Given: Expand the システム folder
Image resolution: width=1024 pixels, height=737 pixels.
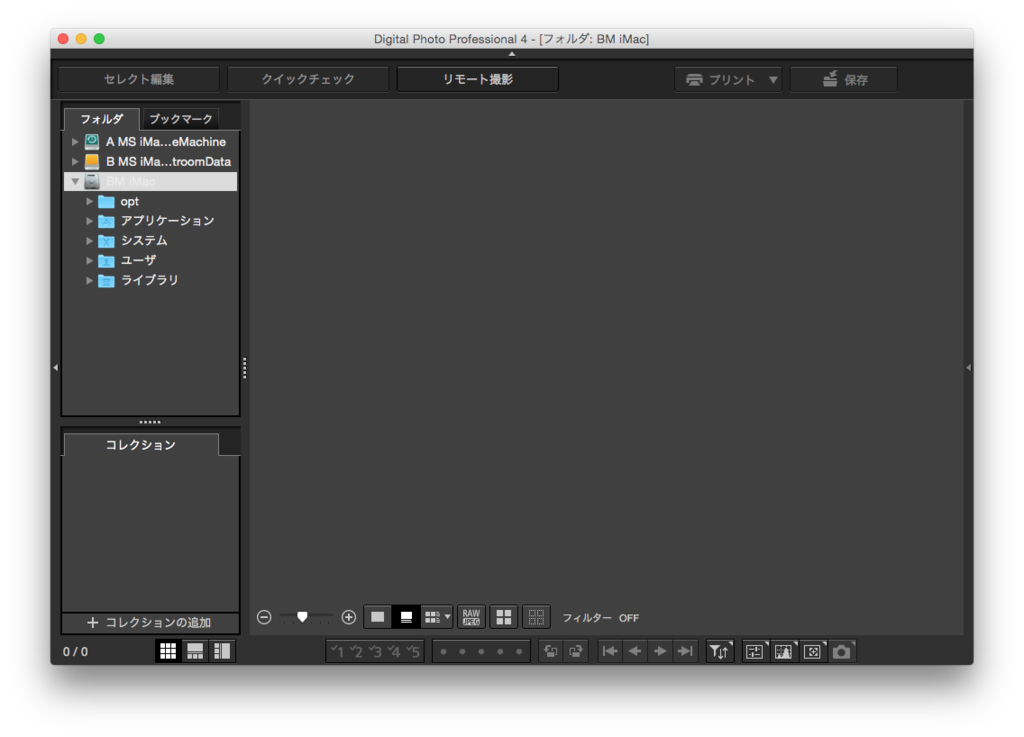Looking at the screenshot, I should coord(89,241).
